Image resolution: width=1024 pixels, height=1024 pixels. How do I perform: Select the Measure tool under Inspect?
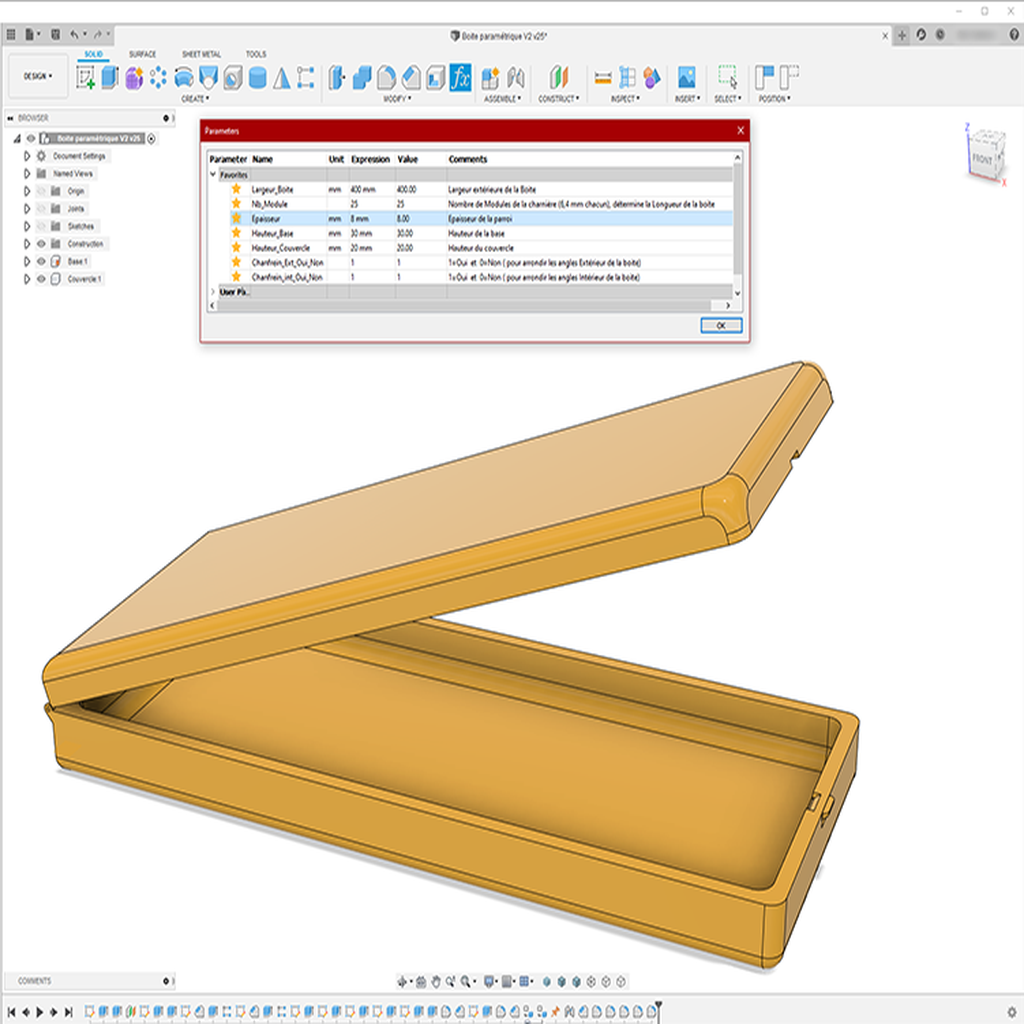pyautogui.click(x=603, y=78)
